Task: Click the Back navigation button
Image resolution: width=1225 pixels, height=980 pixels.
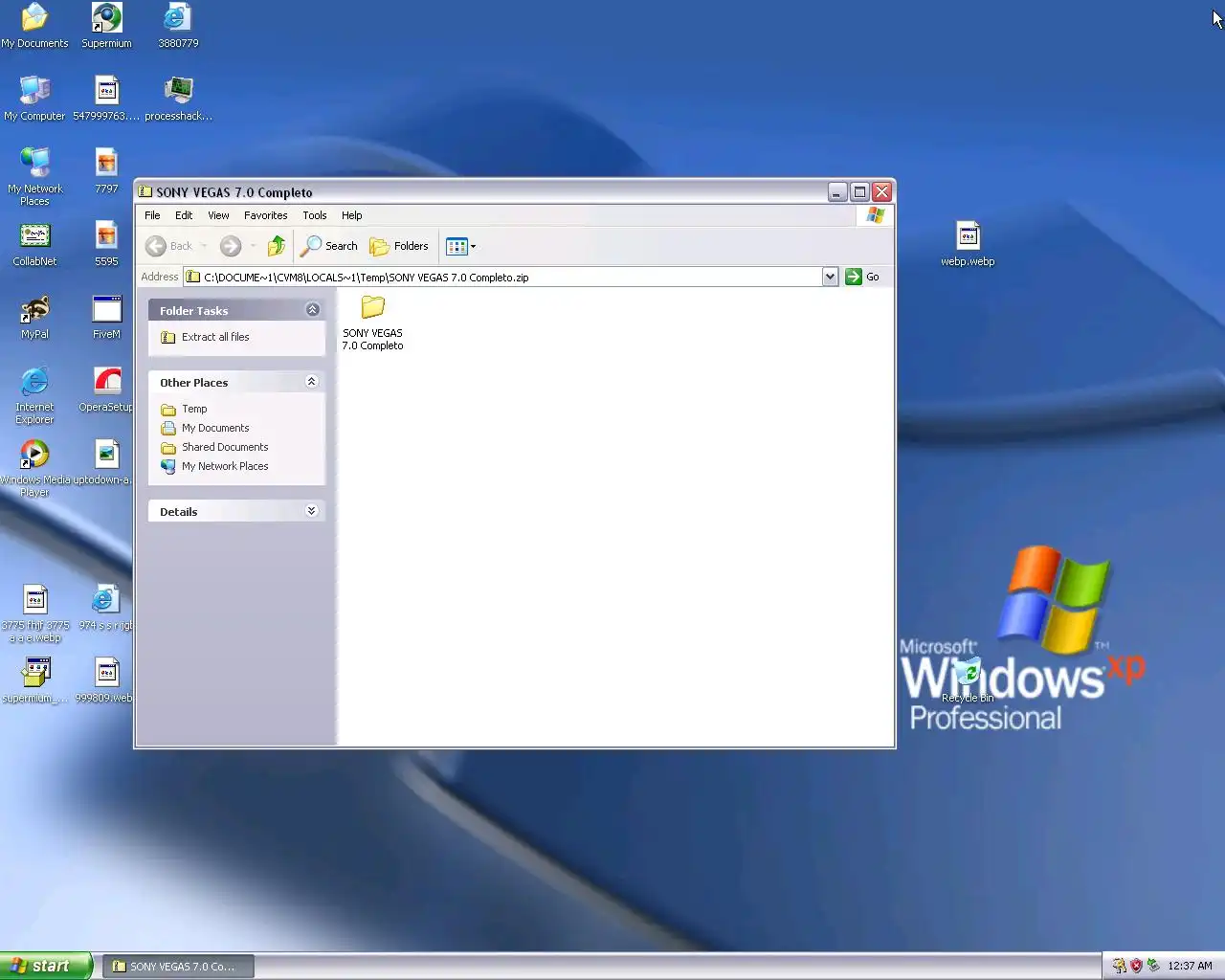Action: (169, 246)
